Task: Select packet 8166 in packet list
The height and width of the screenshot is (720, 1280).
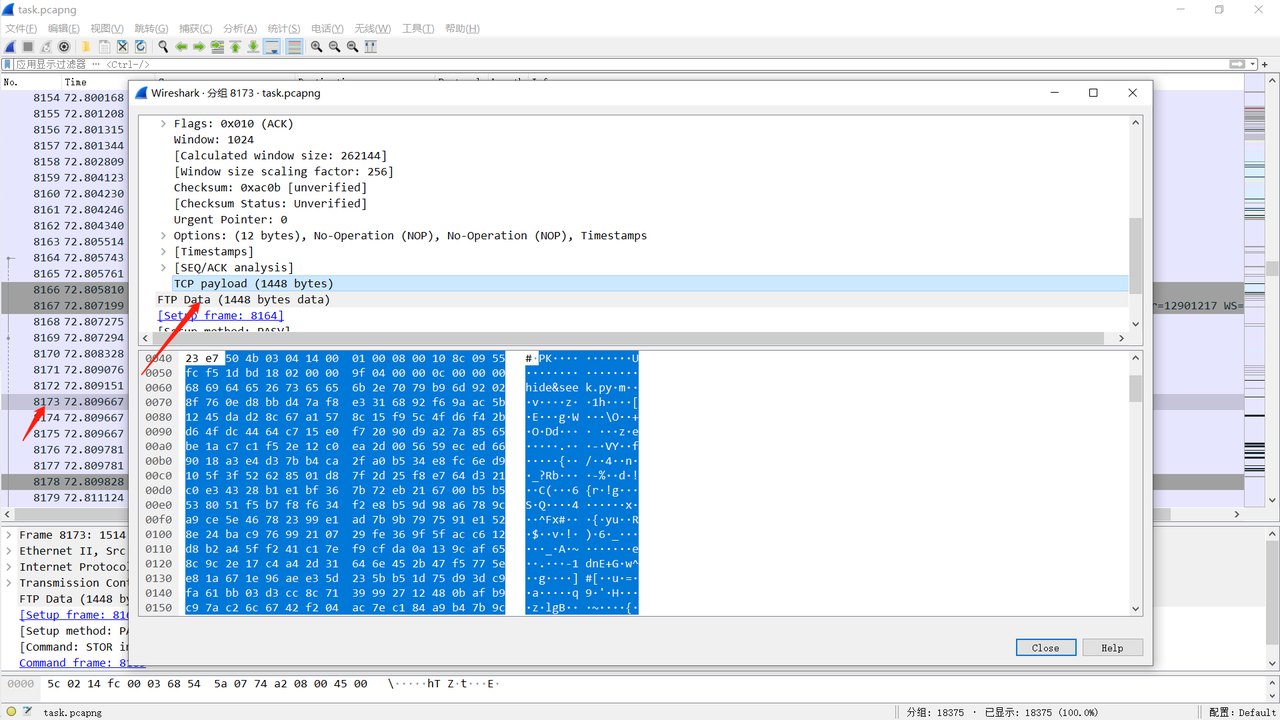Action: click(64, 290)
